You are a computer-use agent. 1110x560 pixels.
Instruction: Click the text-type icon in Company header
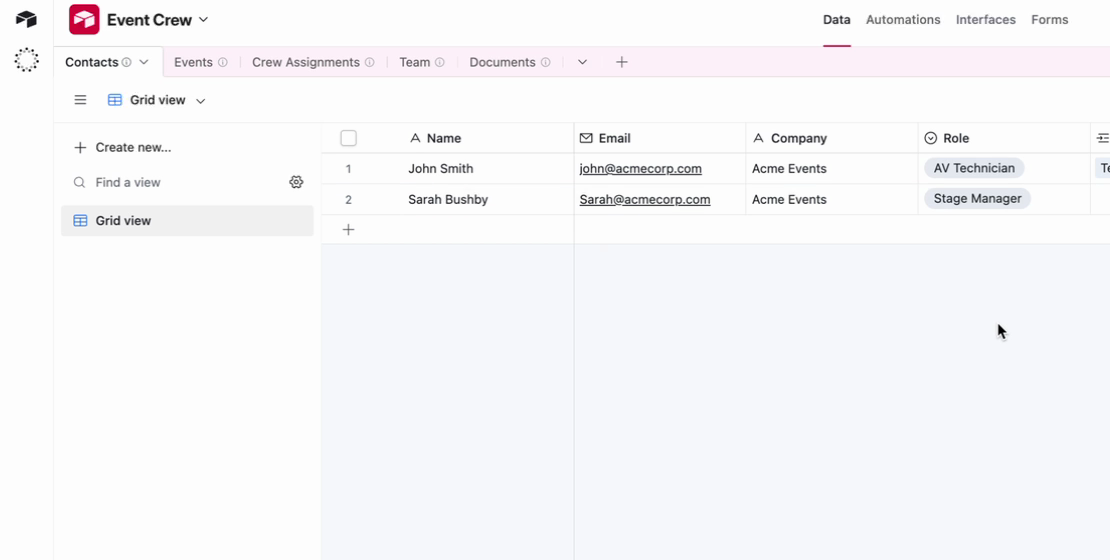coord(758,138)
